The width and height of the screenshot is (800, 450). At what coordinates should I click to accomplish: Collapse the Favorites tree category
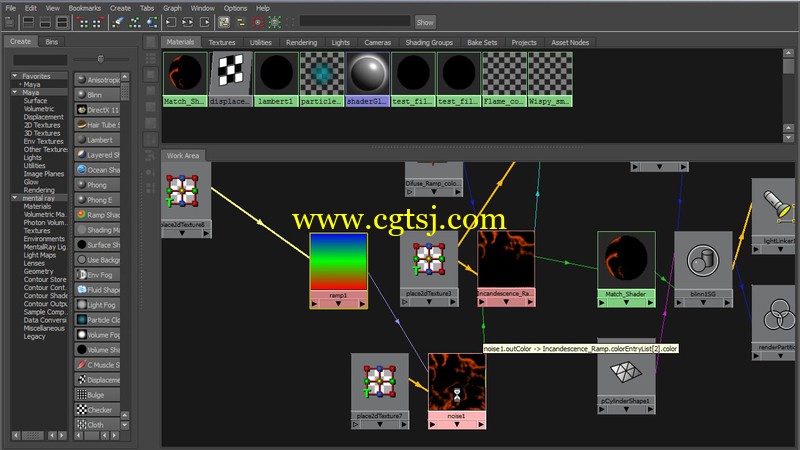click(15, 76)
